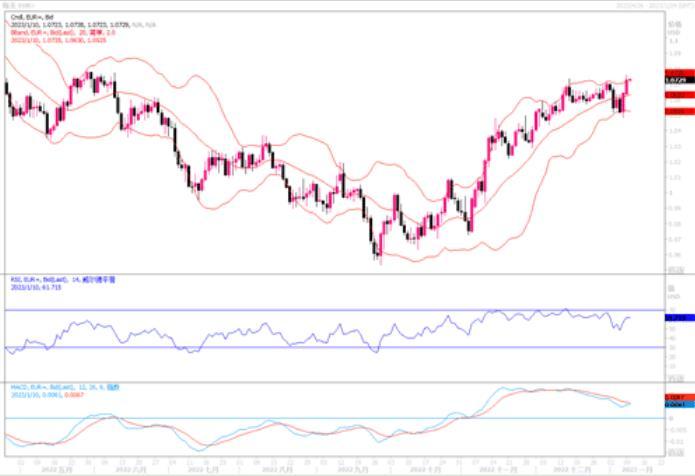
Task: Click the blue MACD signal value tag
Action: (x=680, y=405)
